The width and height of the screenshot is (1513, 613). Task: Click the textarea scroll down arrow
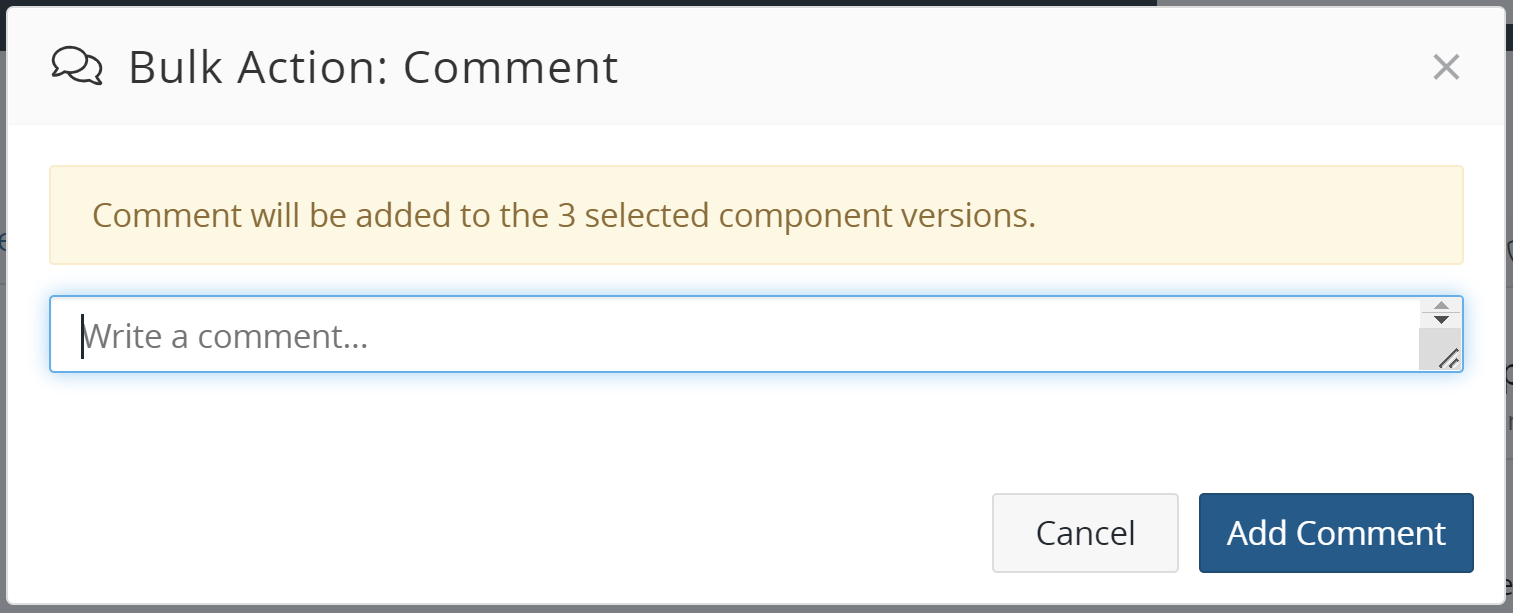1440,320
